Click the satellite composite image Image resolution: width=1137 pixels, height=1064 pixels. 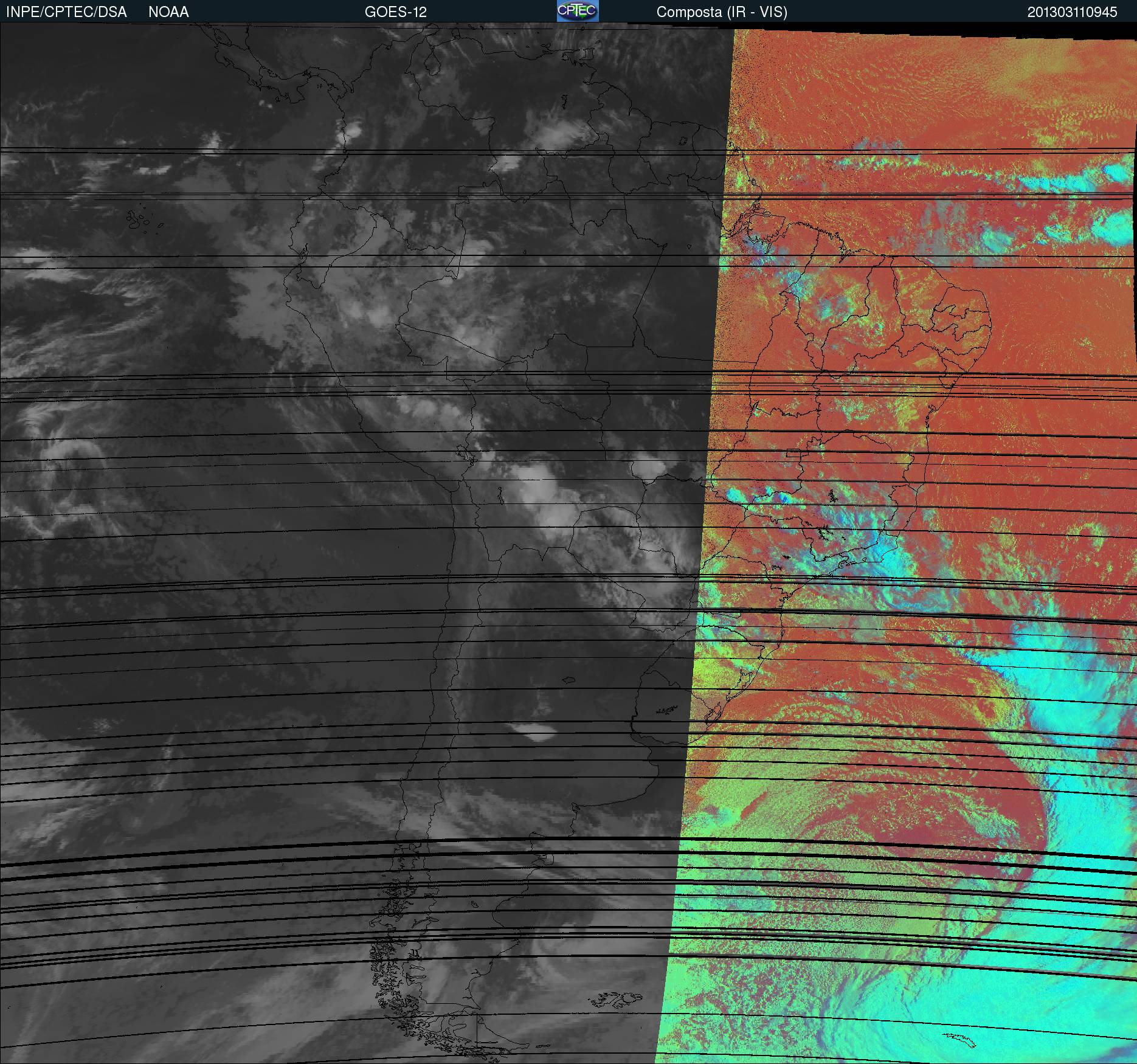568,543
